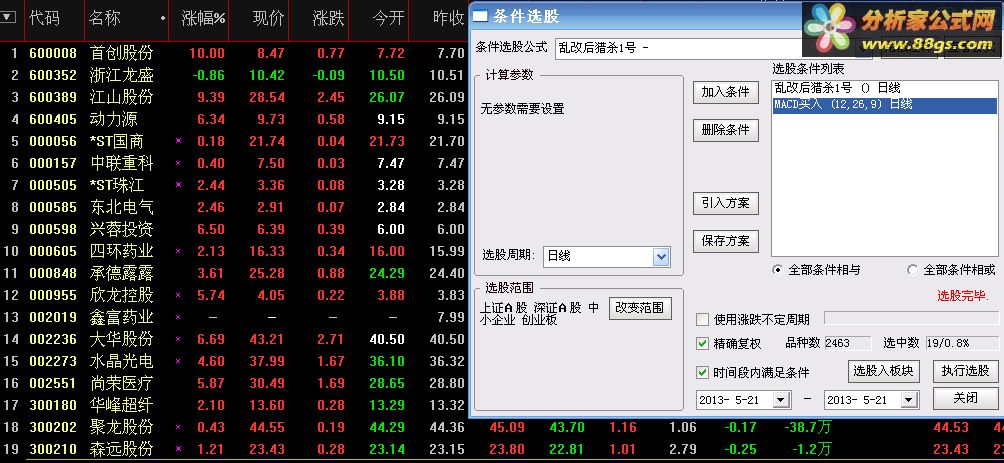Click the marker icon next to 鑫富药业
The height and width of the screenshot is (463, 1004).
coord(179,317)
